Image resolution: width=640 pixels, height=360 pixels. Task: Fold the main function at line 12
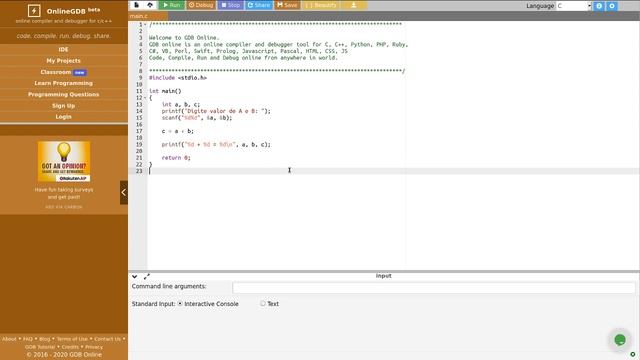[145, 98]
